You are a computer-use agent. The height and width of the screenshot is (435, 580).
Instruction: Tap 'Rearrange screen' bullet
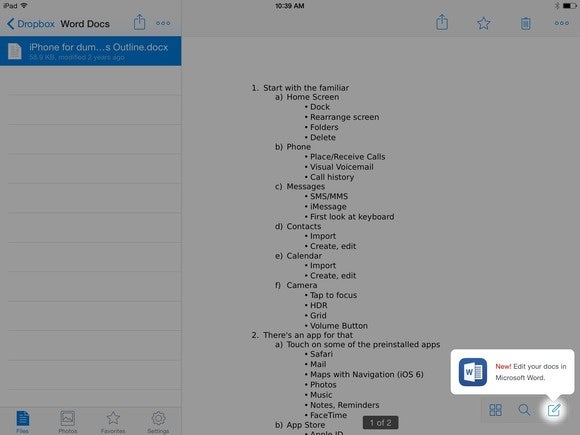pyautogui.click(x=344, y=117)
